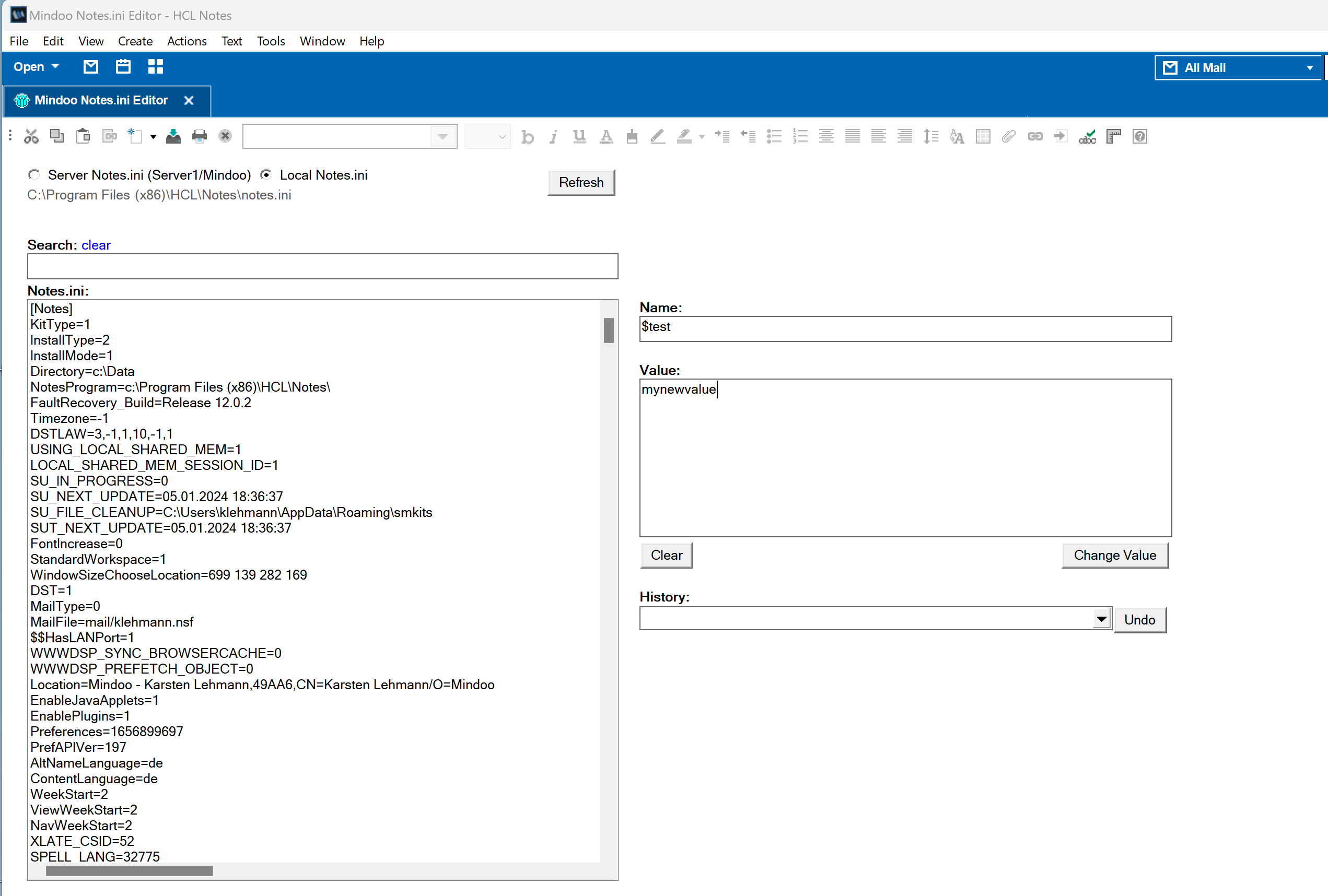1328x896 pixels.
Task: Toggle Underline formatting icon
Action: coord(579,136)
